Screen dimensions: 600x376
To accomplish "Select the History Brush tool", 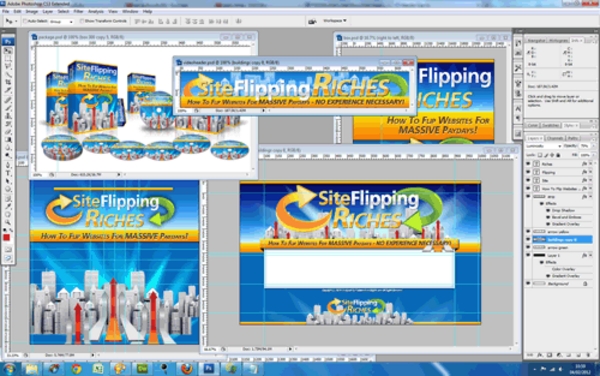I will point(8,124).
